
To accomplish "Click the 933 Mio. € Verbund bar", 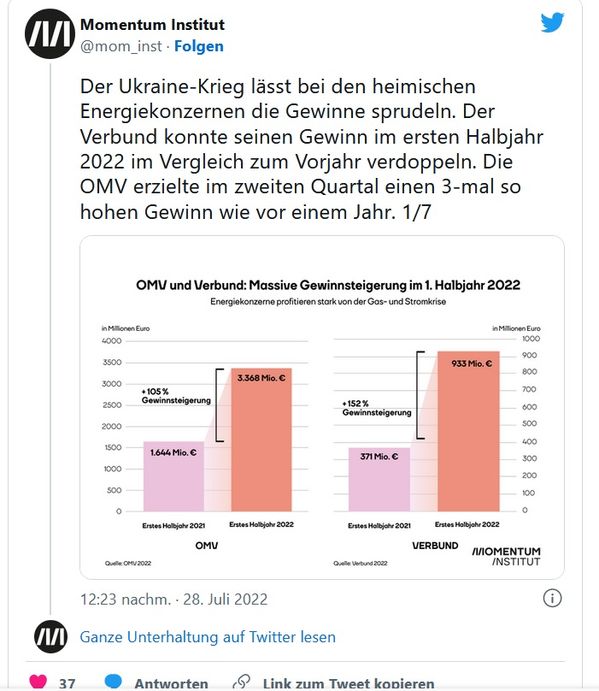I will (x=469, y=431).
